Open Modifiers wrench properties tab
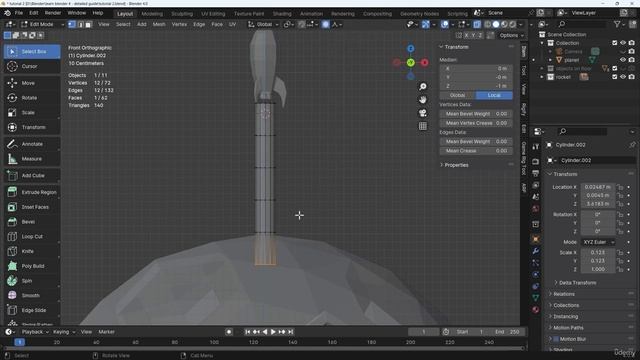The width and height of the screenshot is (640, 360). (x=536, y=251)
